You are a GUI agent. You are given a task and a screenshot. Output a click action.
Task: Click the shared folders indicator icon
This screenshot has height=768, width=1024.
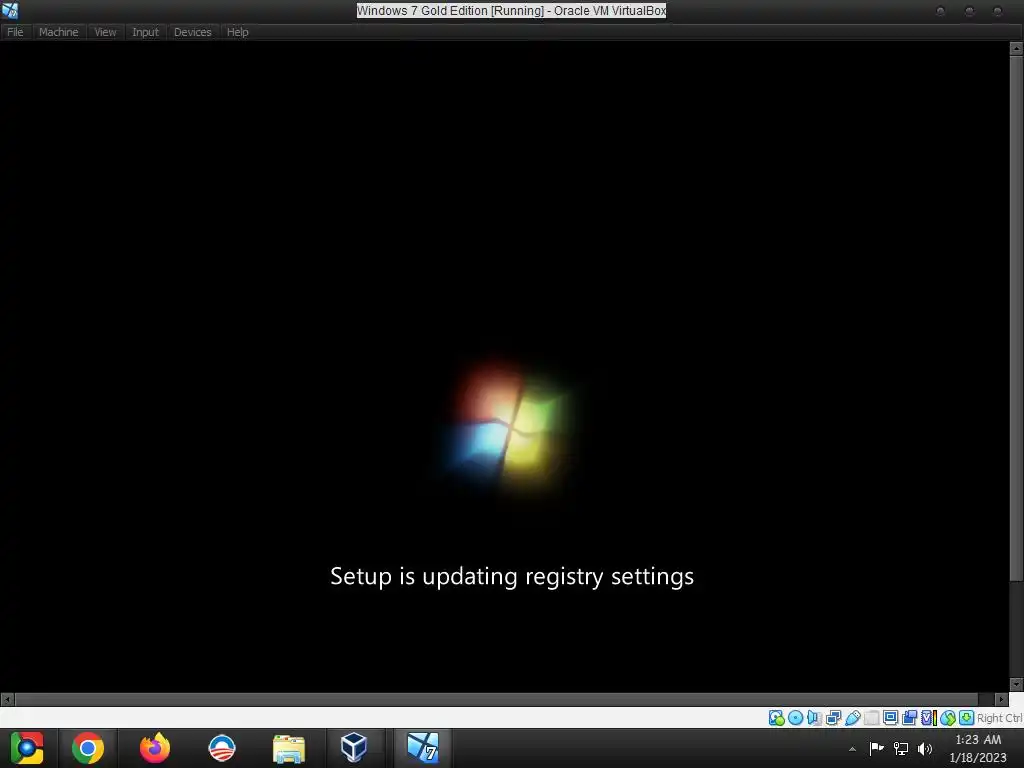[871, 718]
